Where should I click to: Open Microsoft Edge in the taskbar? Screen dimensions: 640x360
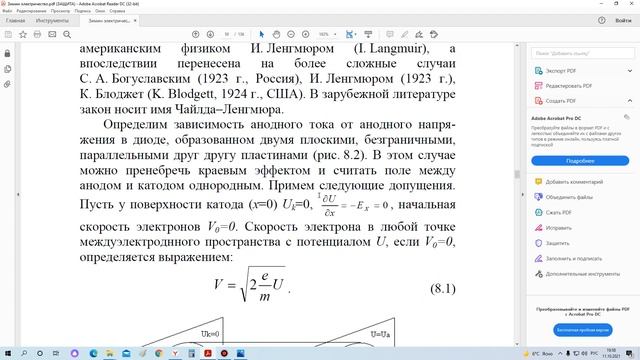point(93,353)
